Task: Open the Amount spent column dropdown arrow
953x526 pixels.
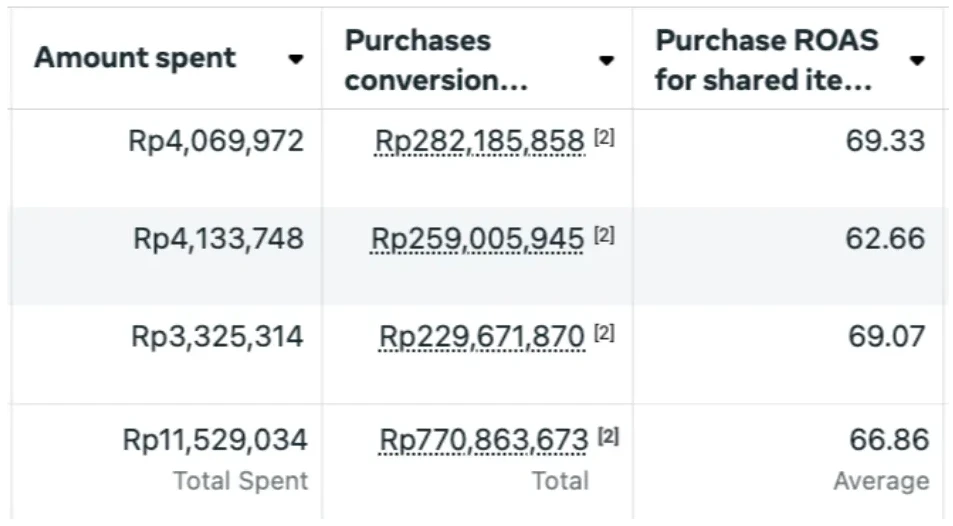Action: click(295, 60)
